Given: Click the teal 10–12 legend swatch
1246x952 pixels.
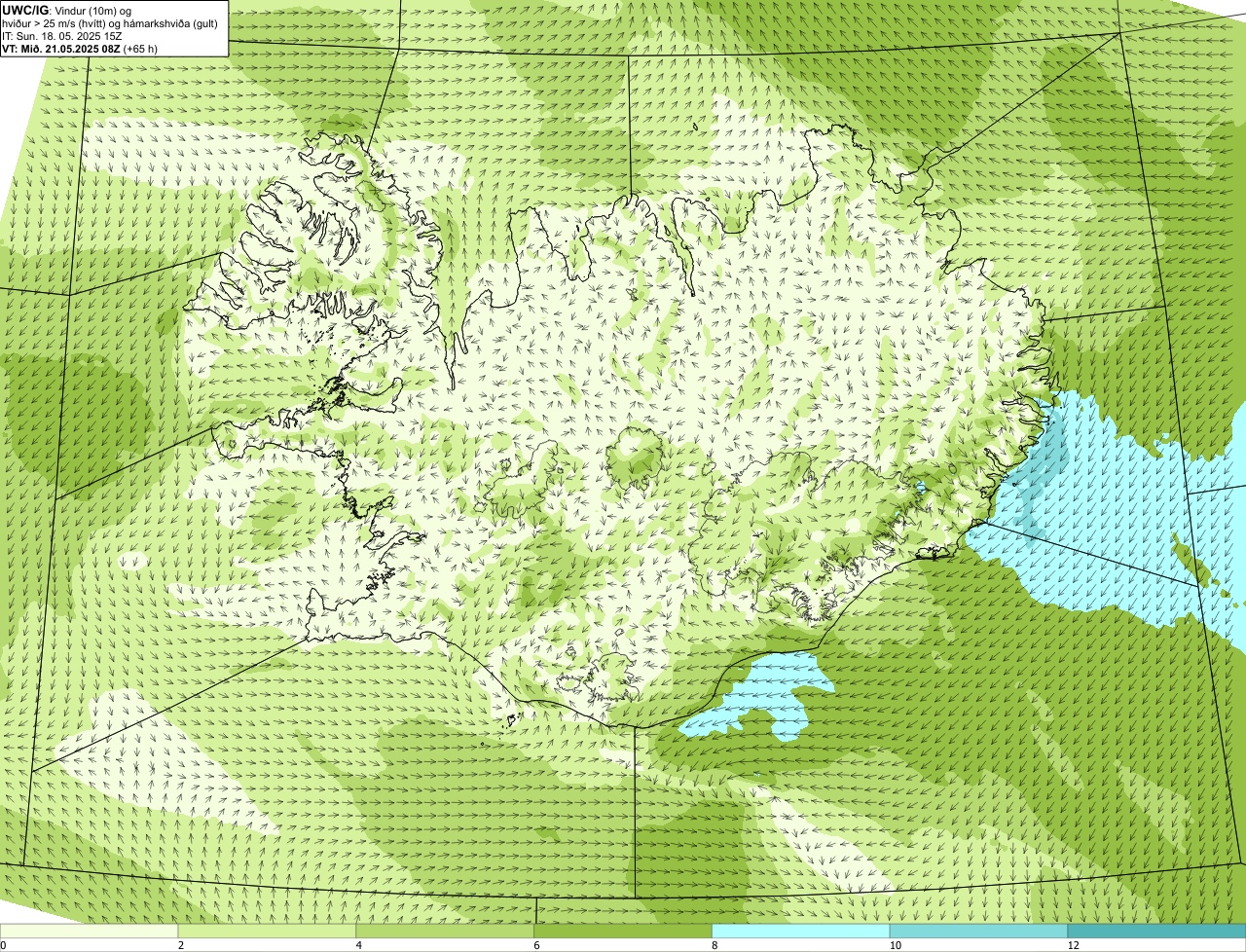Looking at the screenshot, I should pos(979,931).
